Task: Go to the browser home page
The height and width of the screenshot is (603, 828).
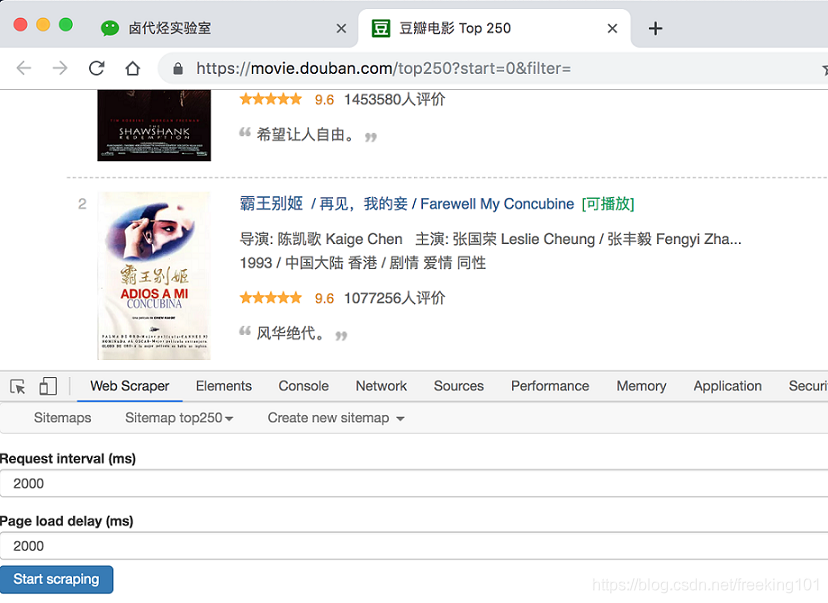Action: (x=133, y=68)
